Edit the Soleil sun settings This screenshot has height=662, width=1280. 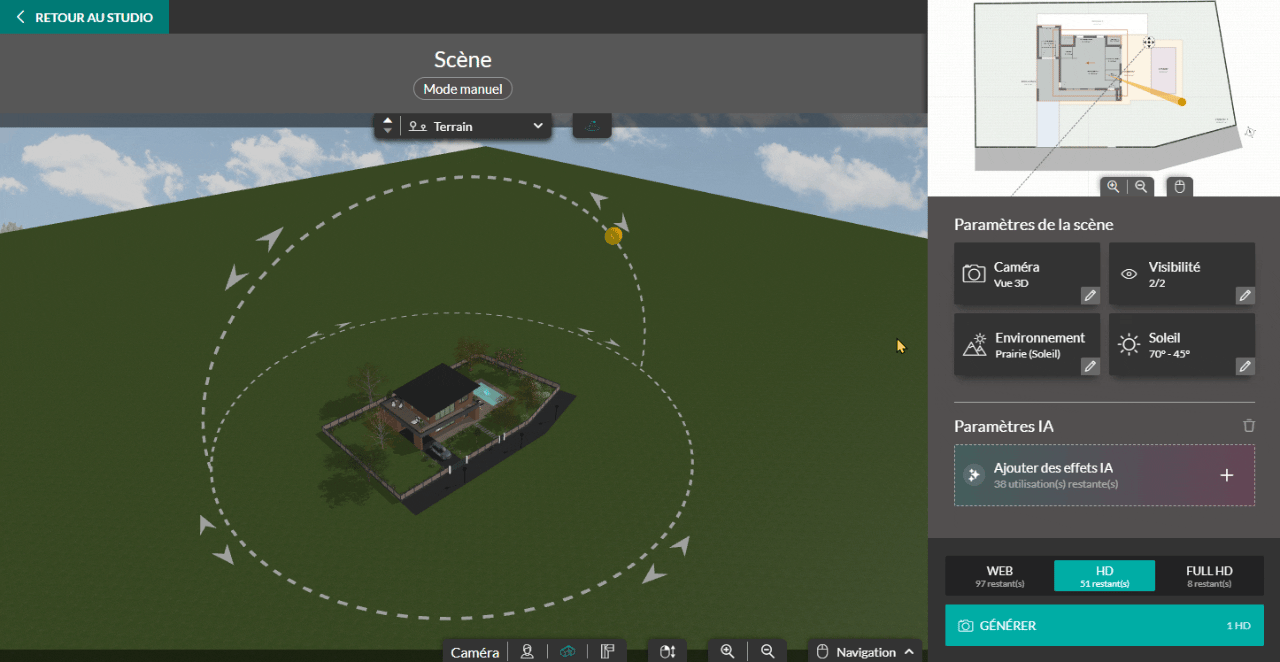[x=1244, y=366]
